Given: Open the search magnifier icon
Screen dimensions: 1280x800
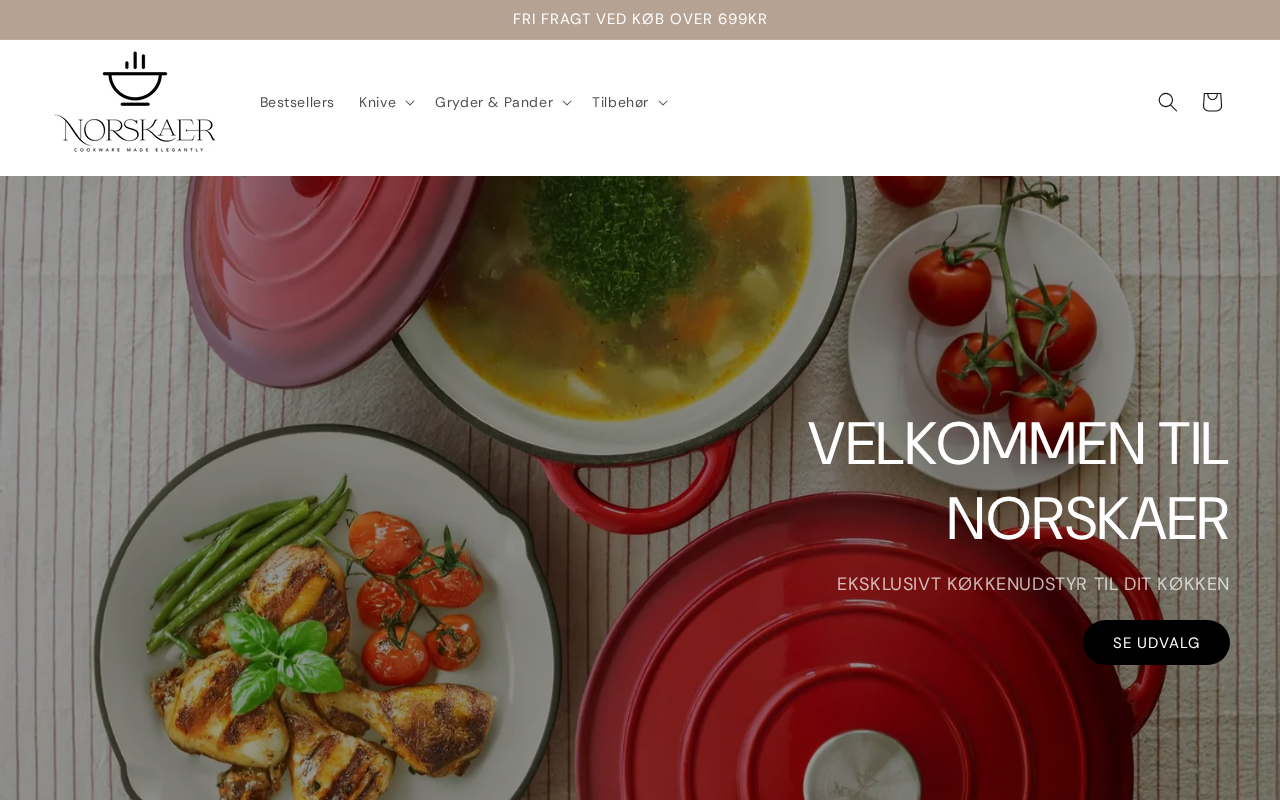Looking at the screenshot, I should click(1167, 102).
